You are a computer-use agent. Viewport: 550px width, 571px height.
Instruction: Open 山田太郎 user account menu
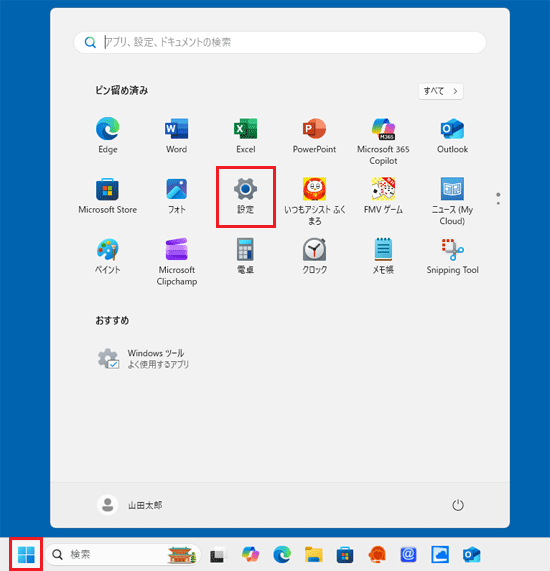pos(130,505)
